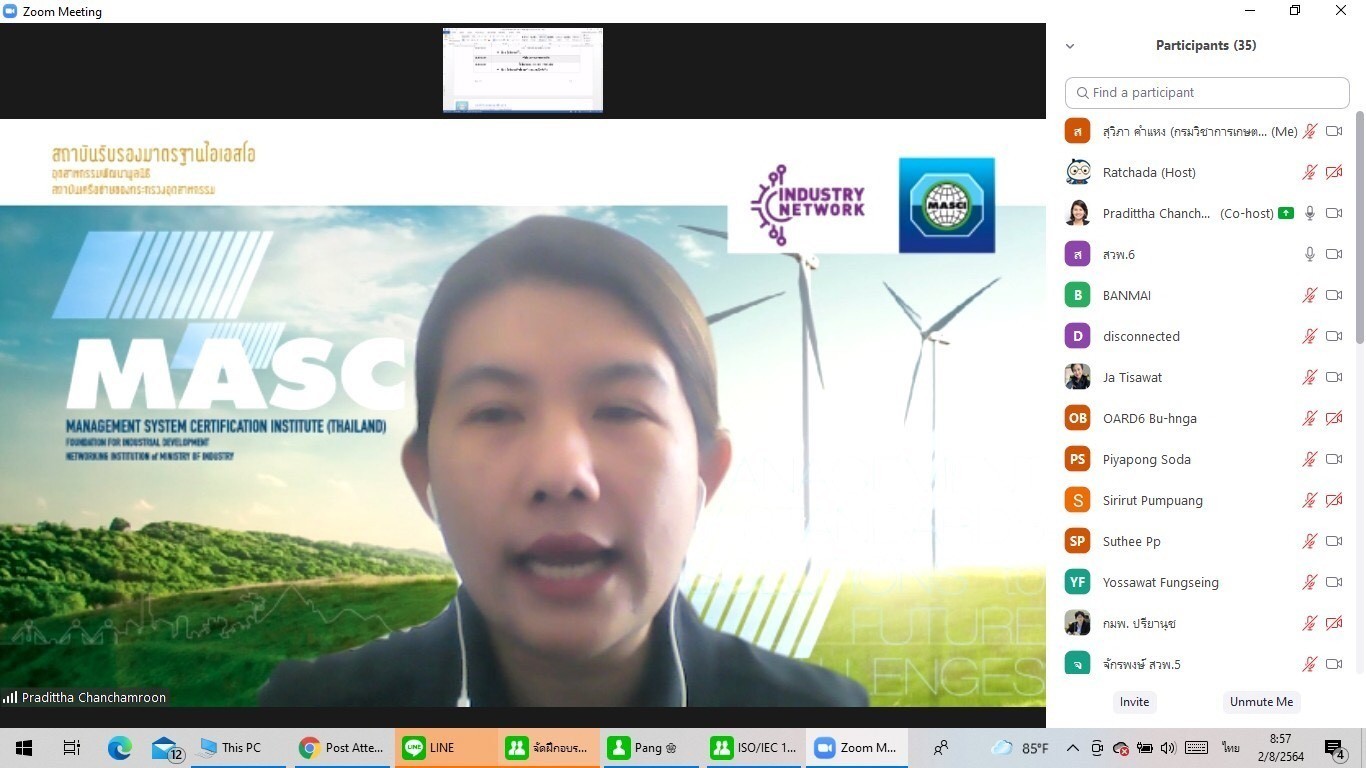
Task: Click the camera icon for Pradittha Chanch... (Co-host)
Action: [x=1334, y=213]
